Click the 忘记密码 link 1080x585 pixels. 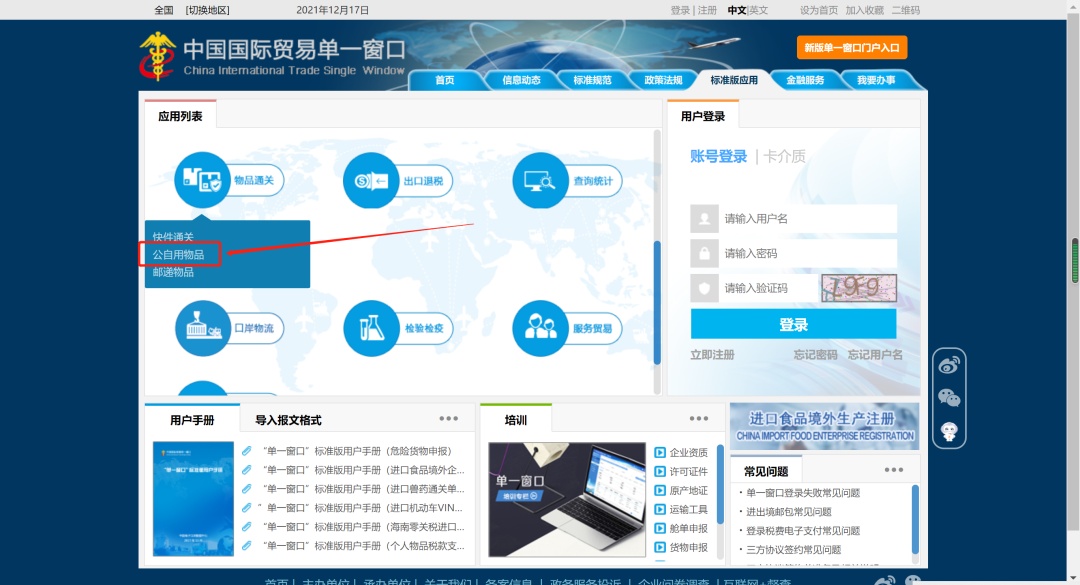click(x=815, y=355)
